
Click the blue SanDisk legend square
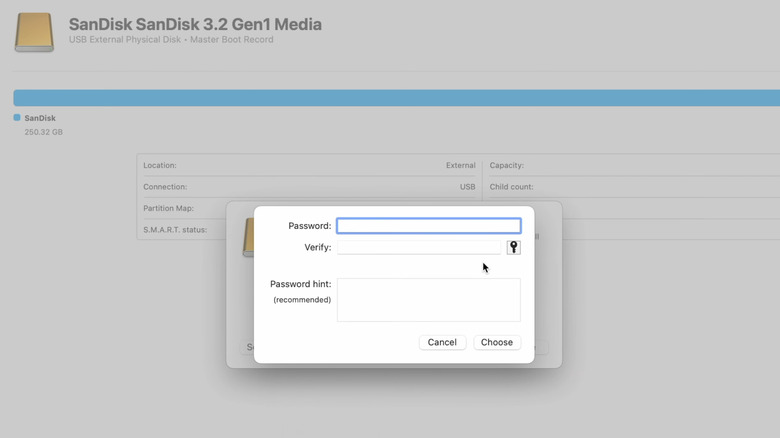(17, 118)
